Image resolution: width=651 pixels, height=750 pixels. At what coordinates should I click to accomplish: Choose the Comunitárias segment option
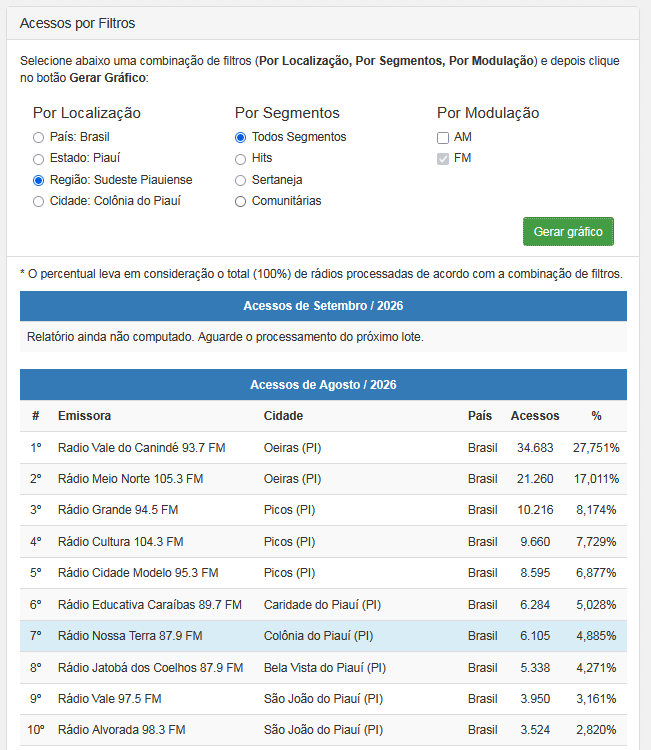[x=241, y=201]
